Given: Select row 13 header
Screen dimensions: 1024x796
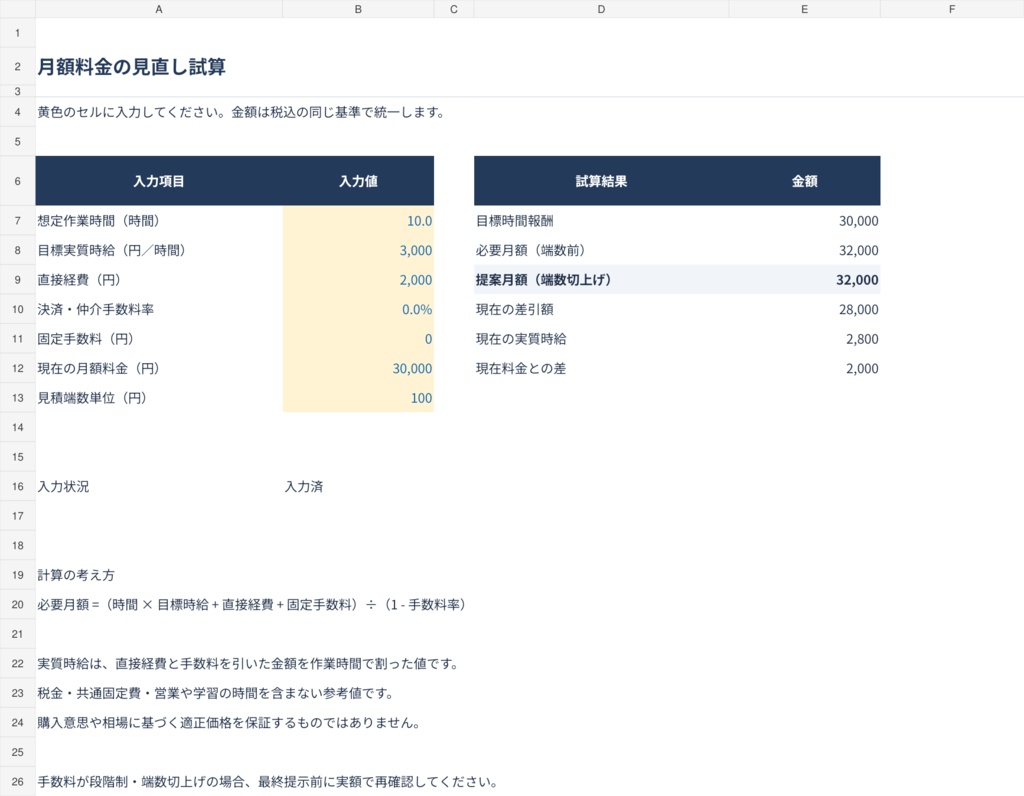Looking at the screenshot, I should coord(18,398).
